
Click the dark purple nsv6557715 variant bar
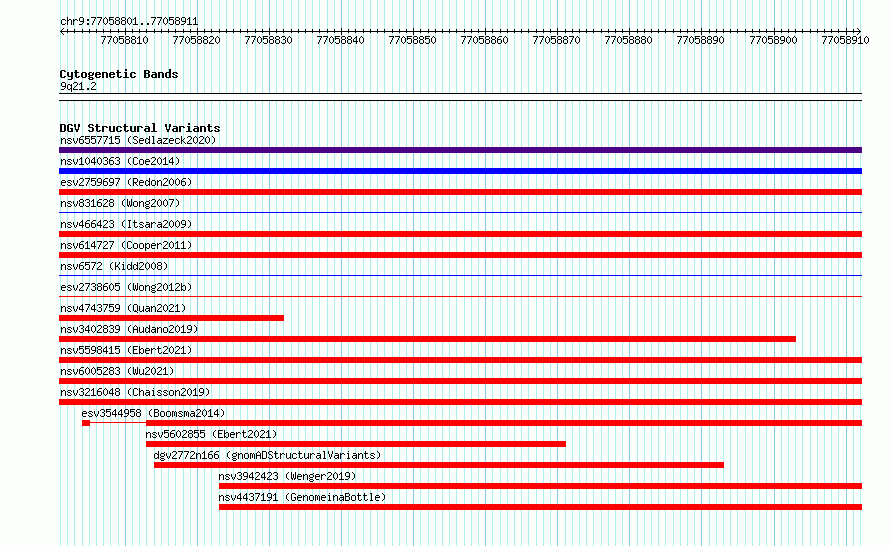tap(460, 150)
